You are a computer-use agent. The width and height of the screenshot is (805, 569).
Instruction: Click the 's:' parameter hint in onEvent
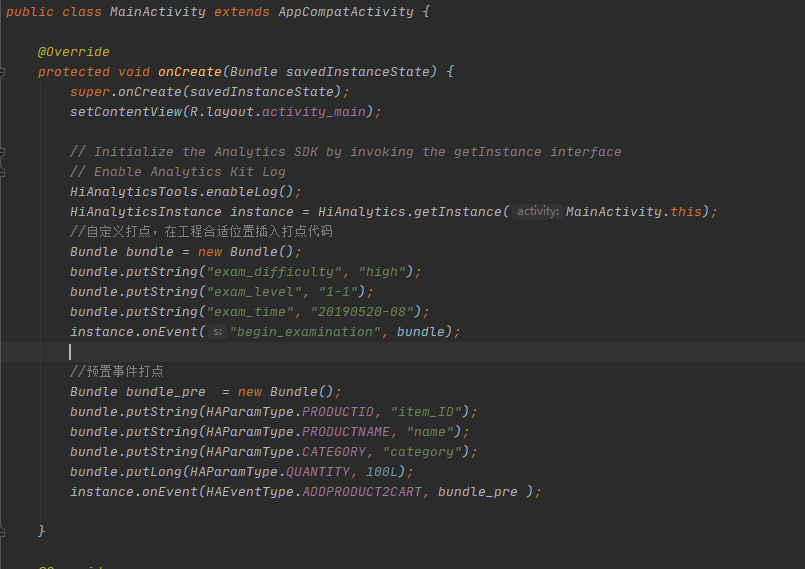(x=218, y=332)
